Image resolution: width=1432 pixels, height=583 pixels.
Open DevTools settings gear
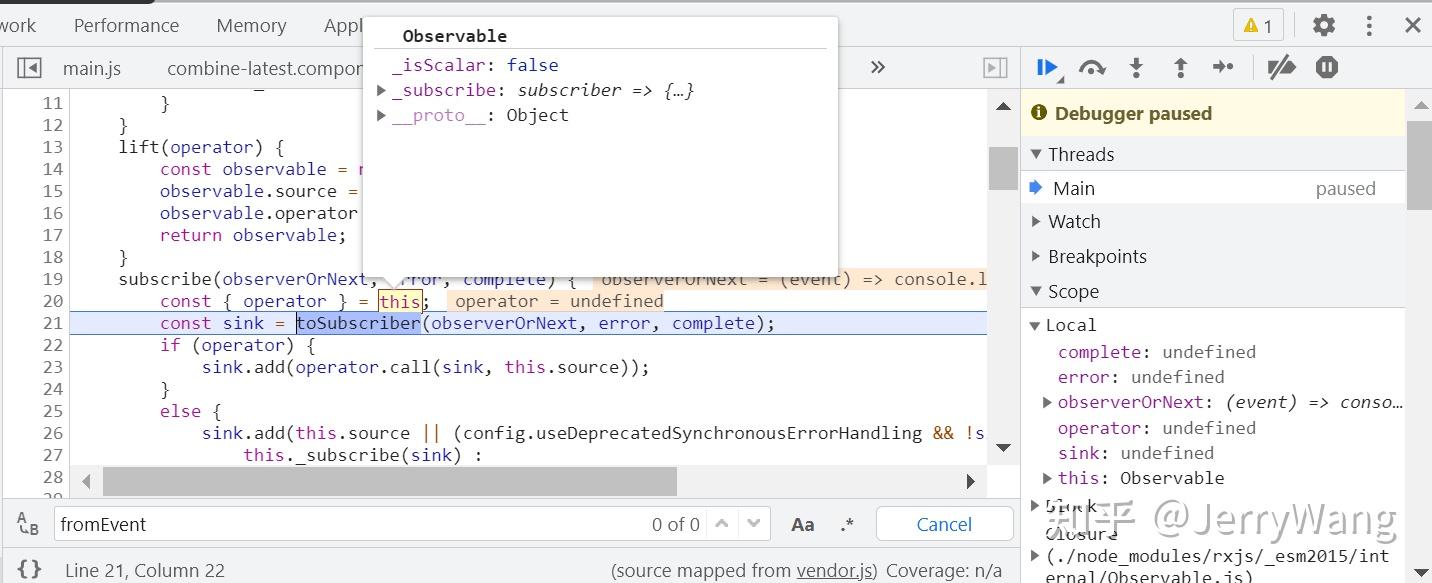coord(1324,26)
